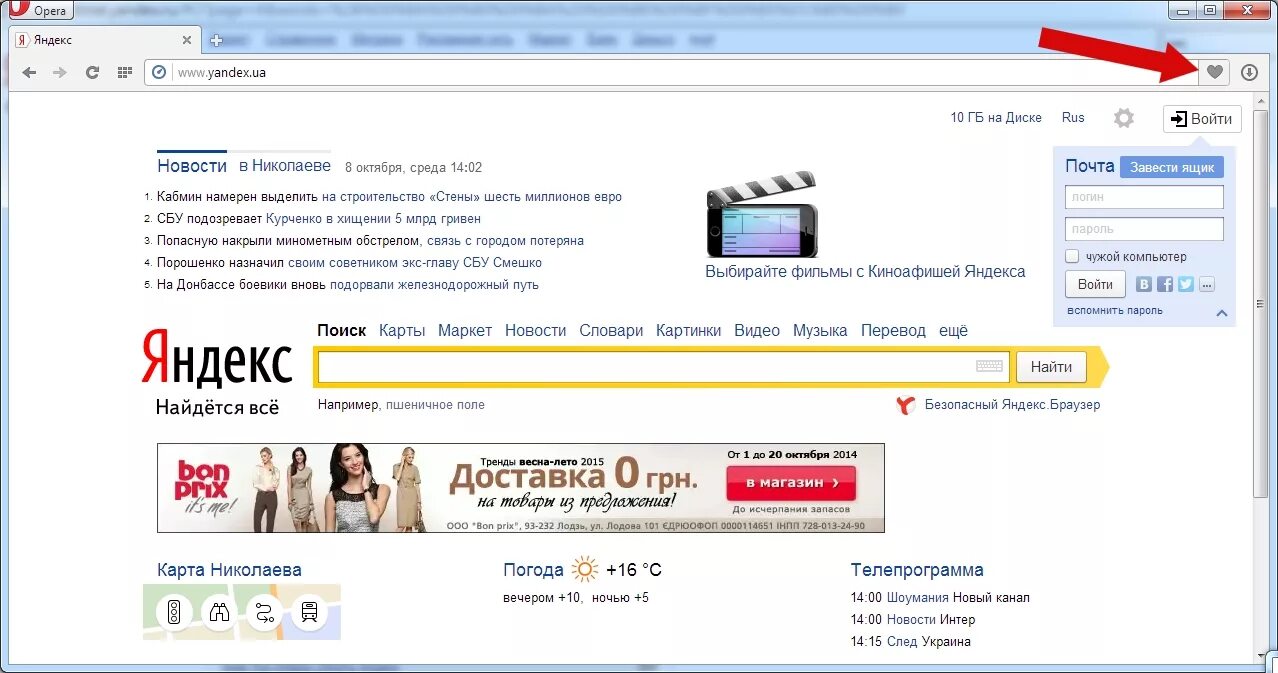Click Войти button in mail panel
The width and height of the screenshot is (1278, 673).
1095,284
